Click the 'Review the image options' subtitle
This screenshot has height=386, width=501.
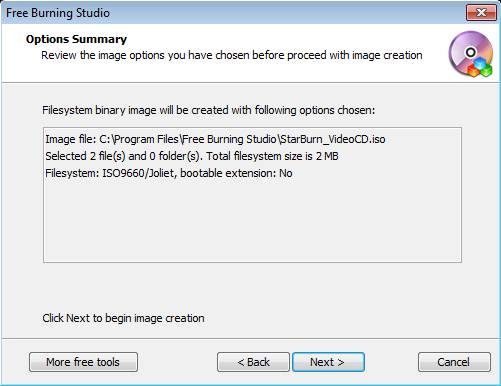coord(232,55)
